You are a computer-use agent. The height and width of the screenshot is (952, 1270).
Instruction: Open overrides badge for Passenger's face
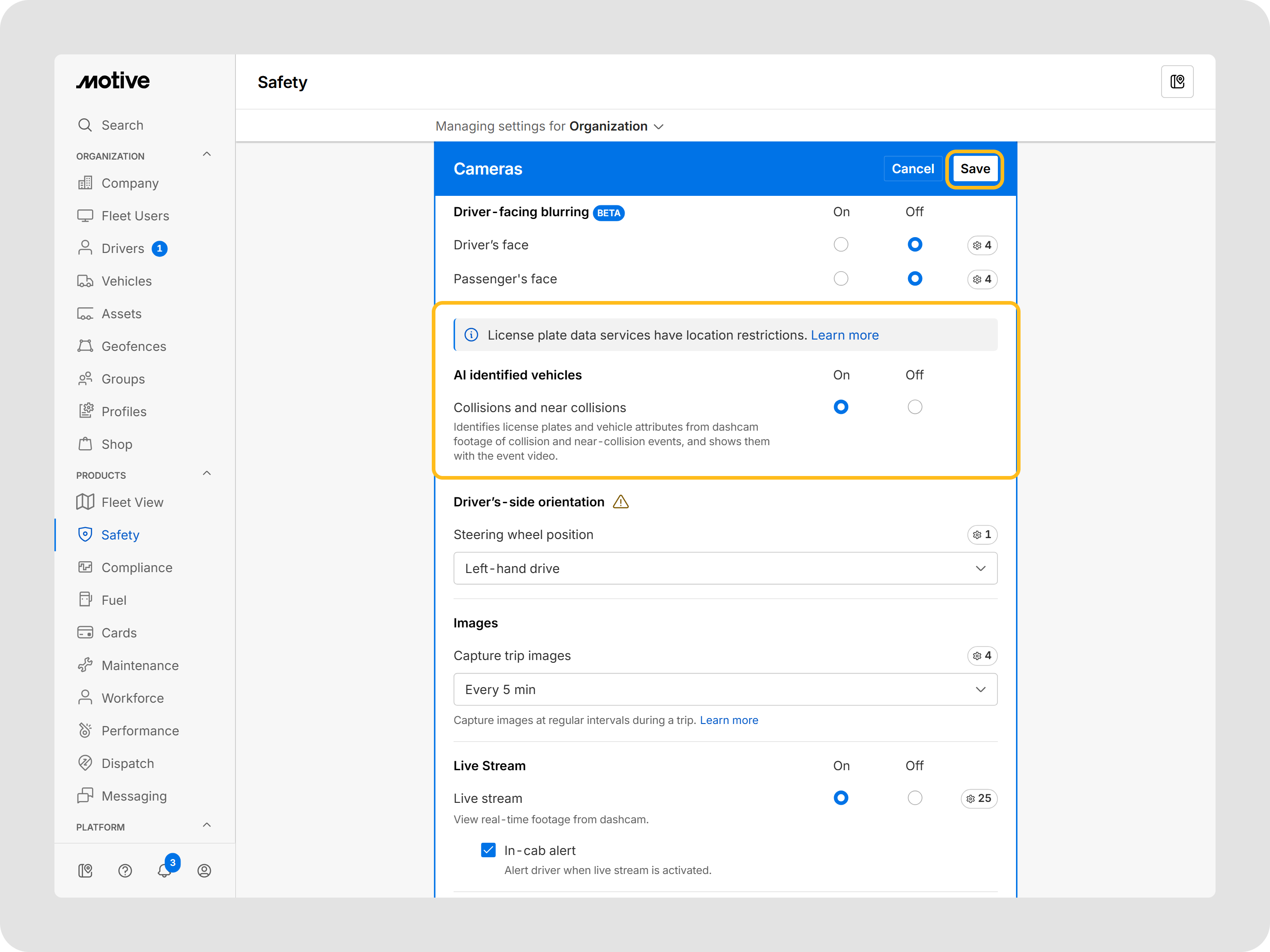(982, 279)
